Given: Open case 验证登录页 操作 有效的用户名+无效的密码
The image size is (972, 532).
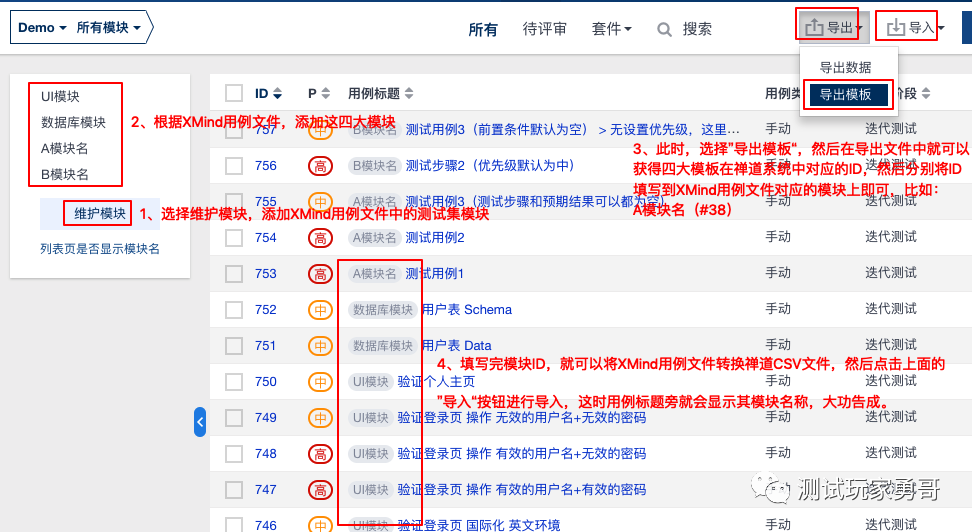Looking at the screenshot, I should (521, 454).
